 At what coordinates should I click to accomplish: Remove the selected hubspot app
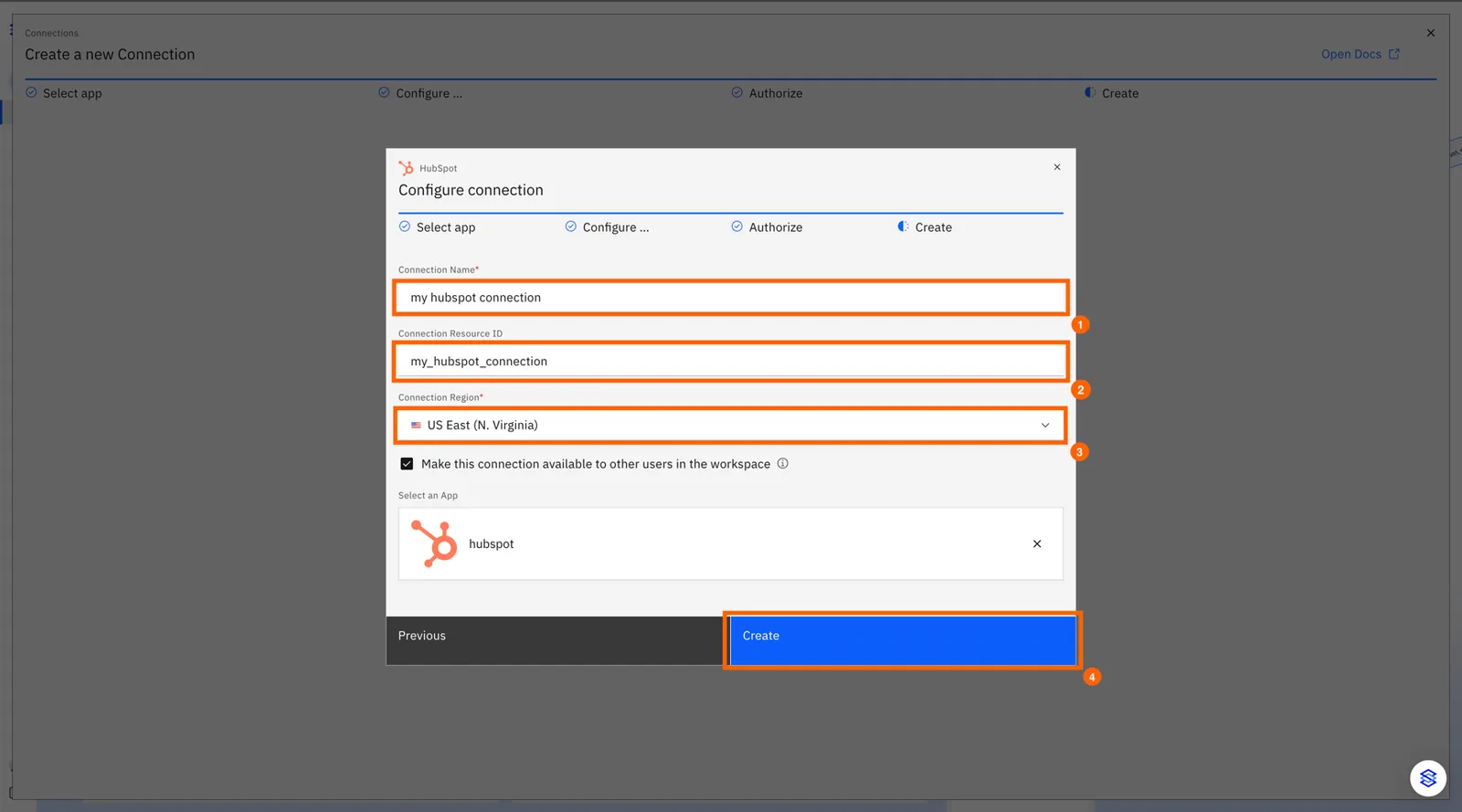(1037, 543)
